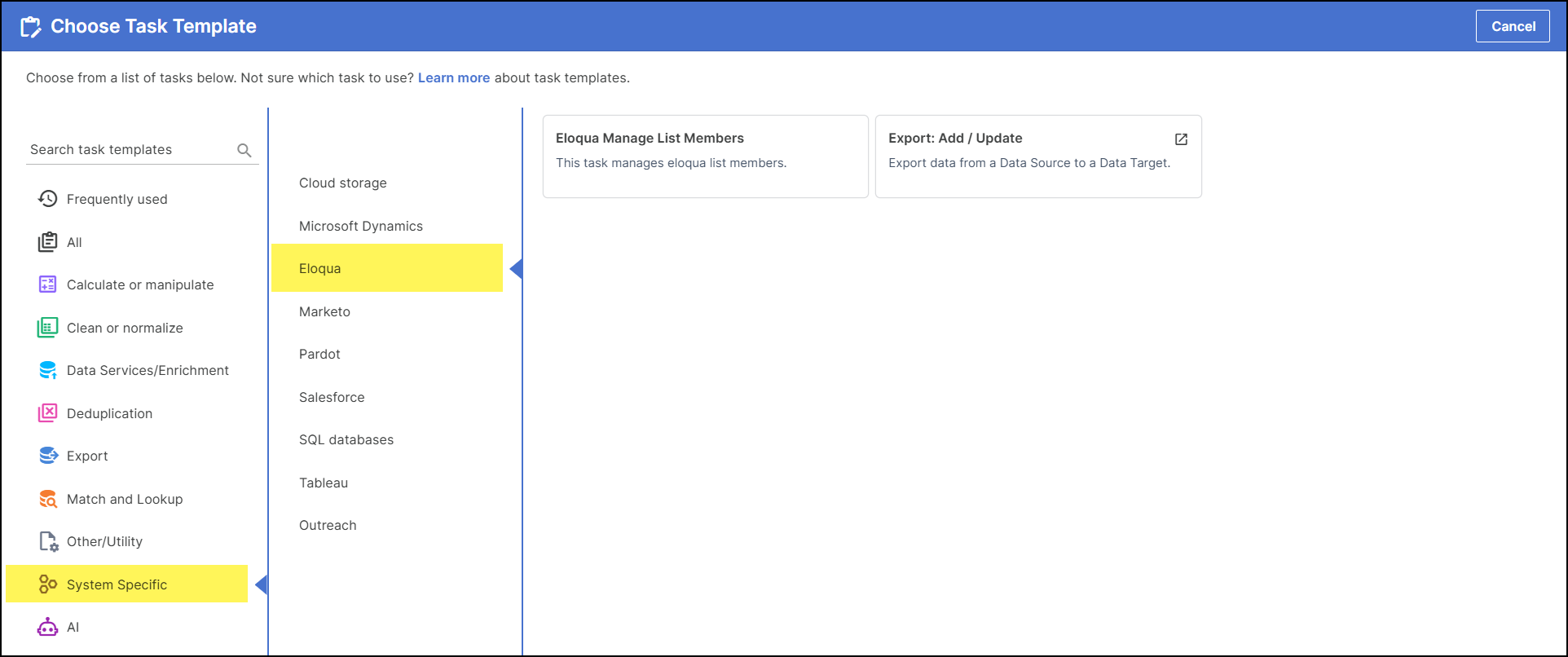Click the Other/Utility file gear icon

coord(48,541)
